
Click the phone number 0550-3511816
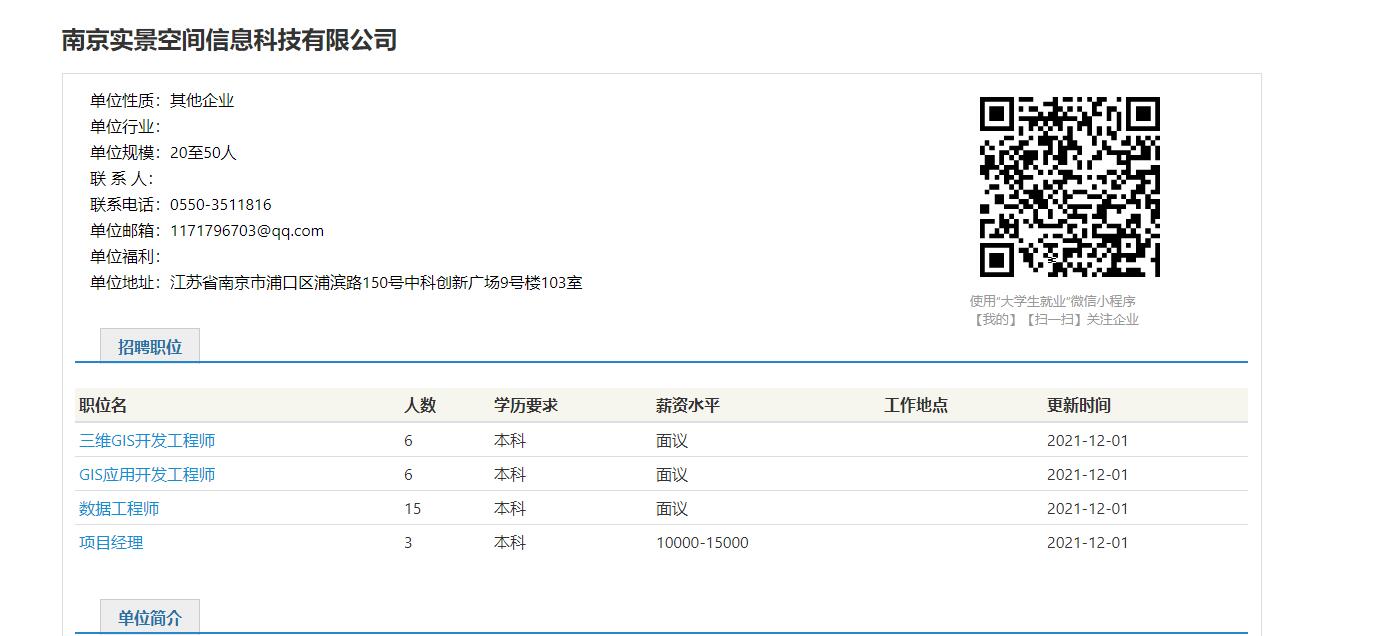tap(220, 205)
